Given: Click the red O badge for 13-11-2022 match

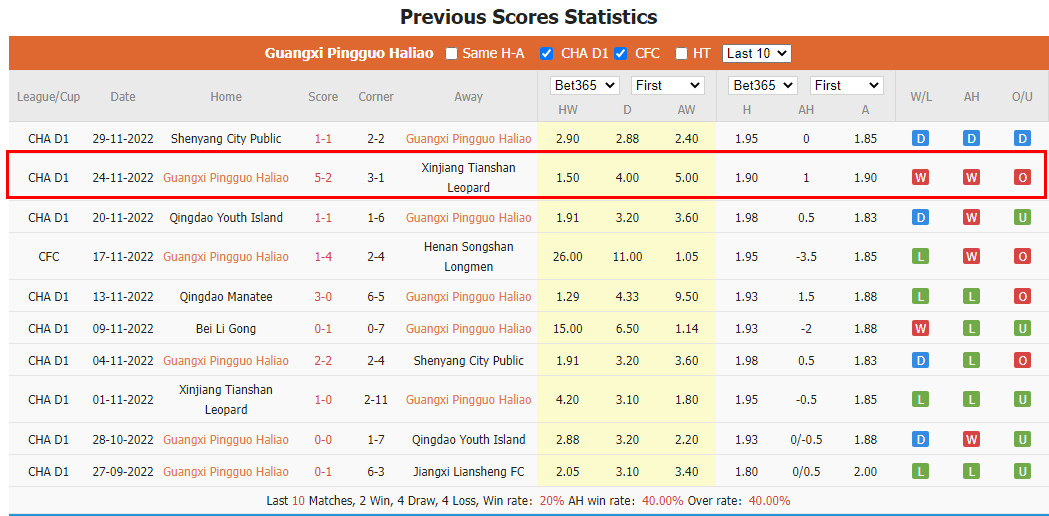Looking at the screenshot, I should pyautogui.click(x=1021, y=297).
